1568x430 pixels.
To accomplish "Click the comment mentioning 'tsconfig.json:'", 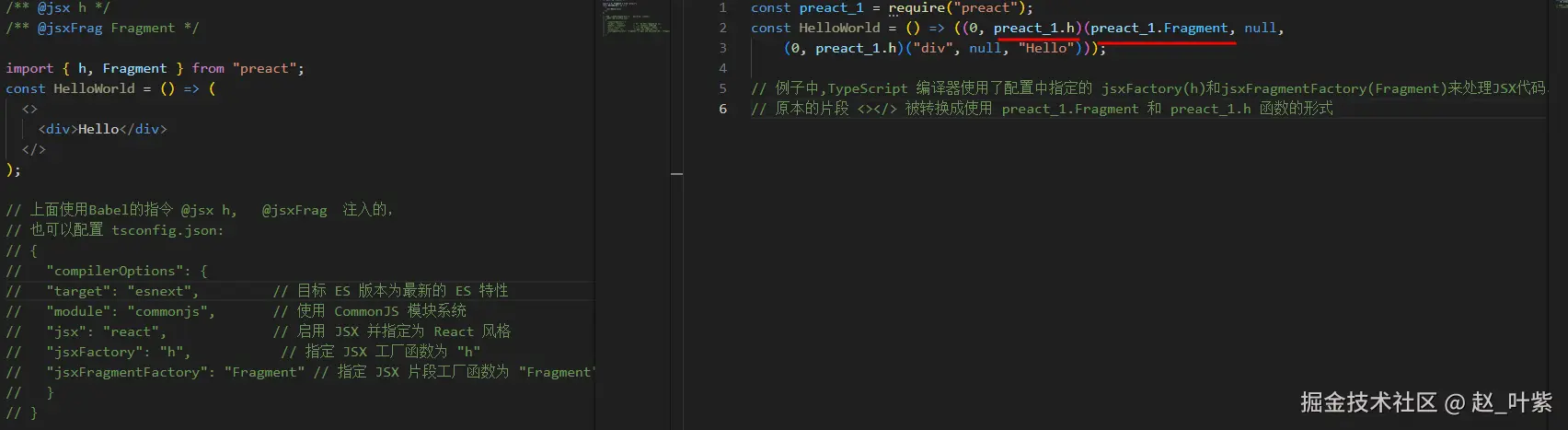I will pos(115,230).
